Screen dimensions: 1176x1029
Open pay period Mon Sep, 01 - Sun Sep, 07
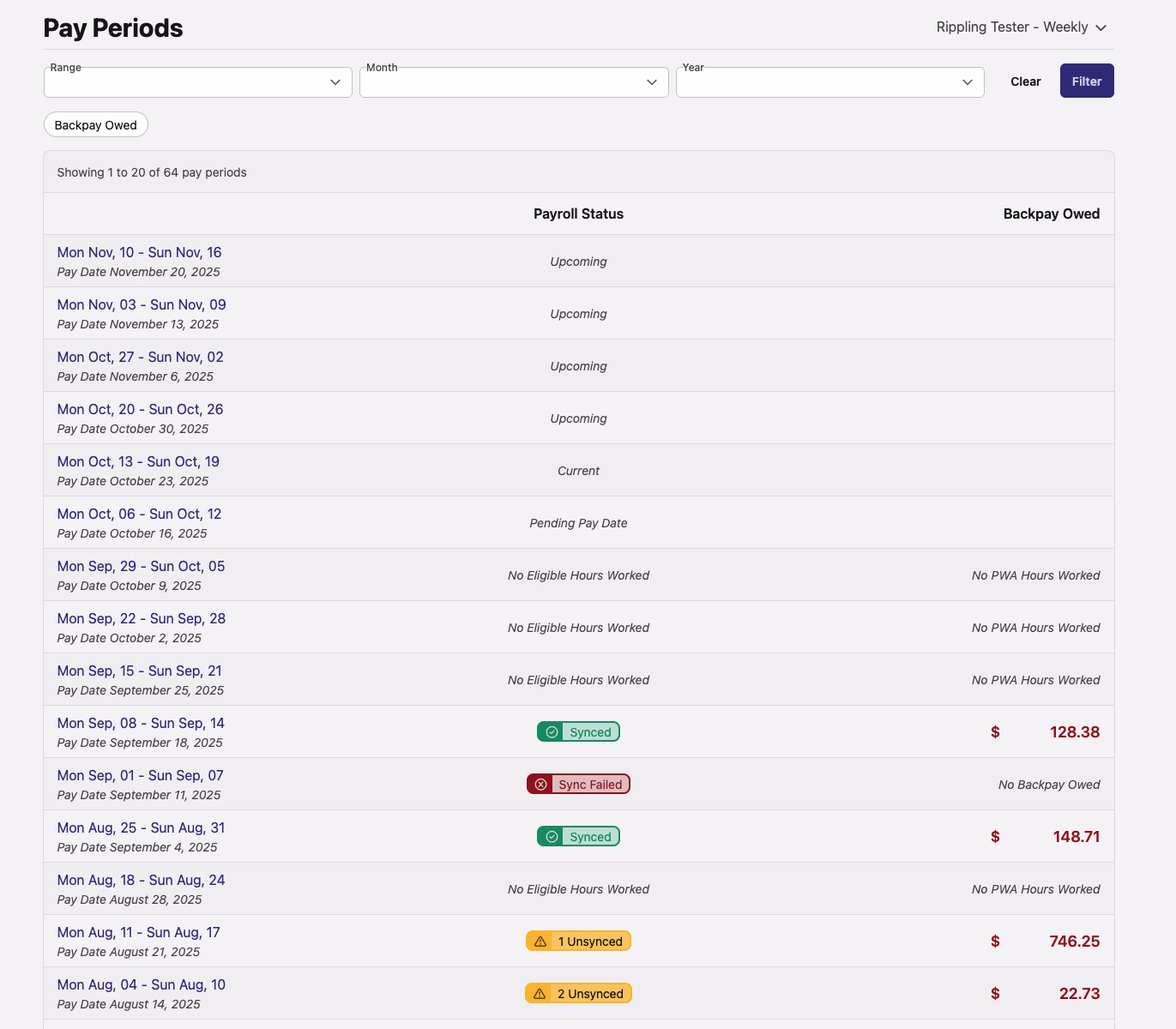click(x=141, y=775)
